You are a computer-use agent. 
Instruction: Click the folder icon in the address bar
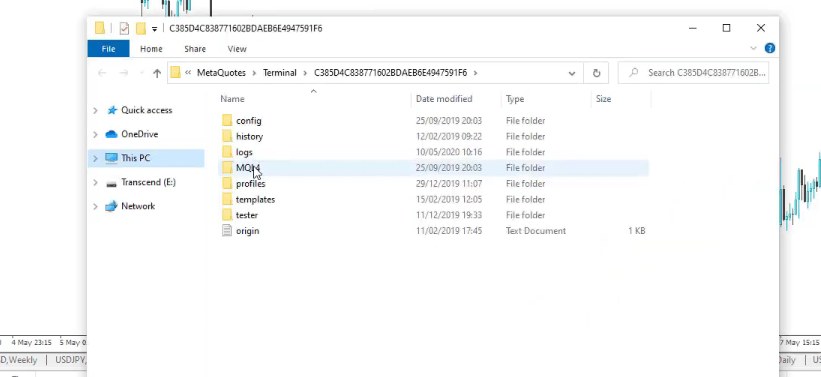(x=175, y=73)
